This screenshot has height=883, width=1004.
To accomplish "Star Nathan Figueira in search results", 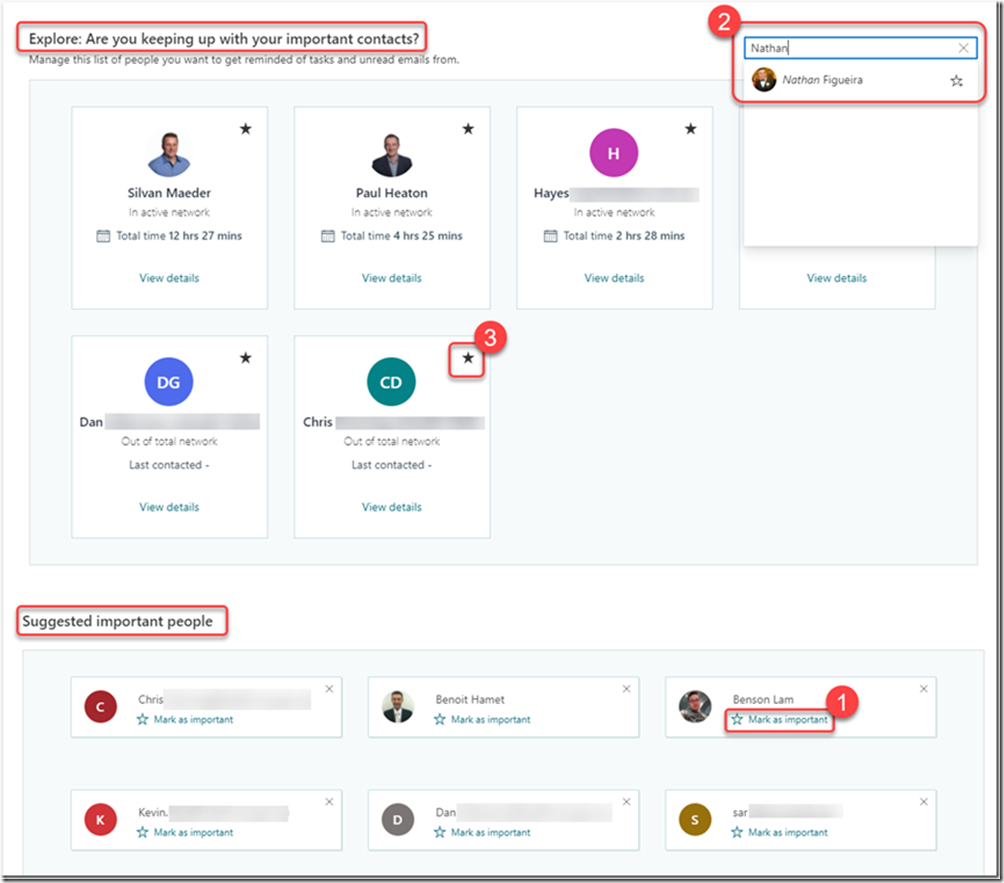I will (x=957, y=81).
